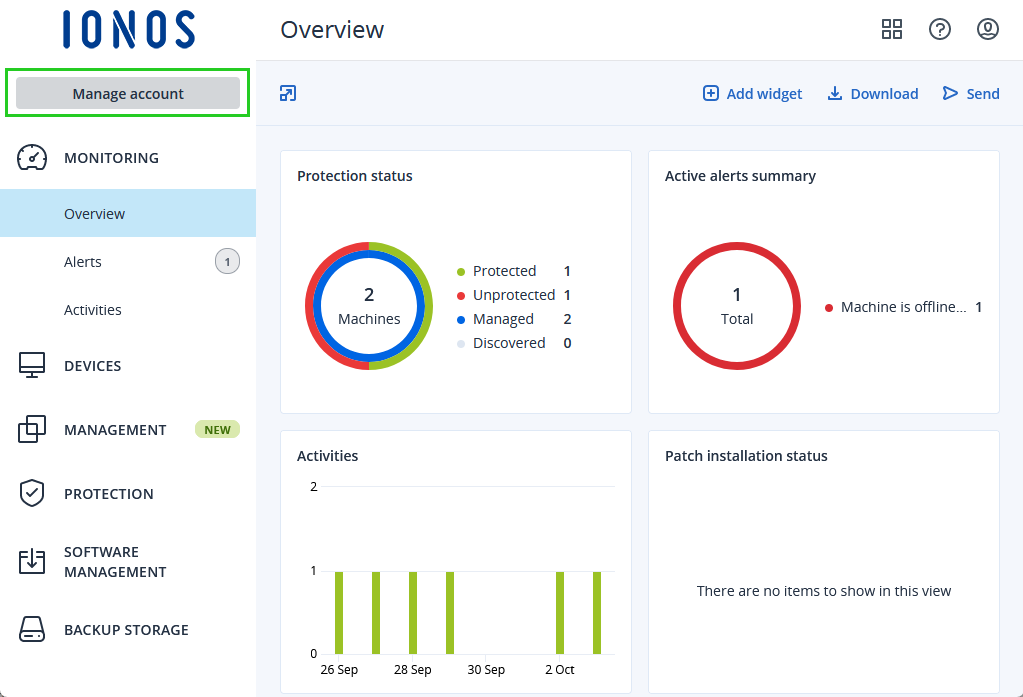Send the dashboard report
1023x697 pixels.
click(x=971, y=94)
